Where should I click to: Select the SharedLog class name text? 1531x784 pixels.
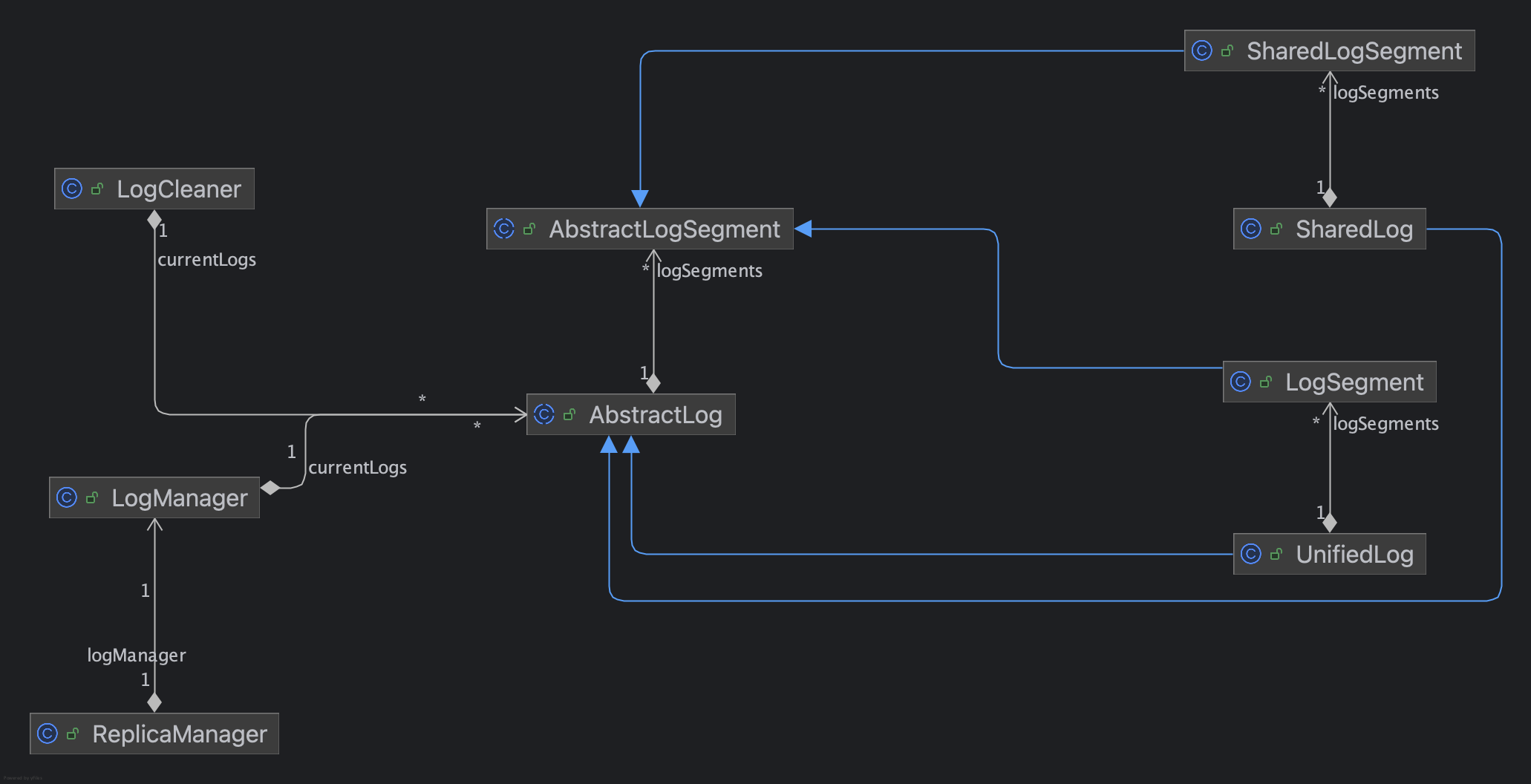1354,229
